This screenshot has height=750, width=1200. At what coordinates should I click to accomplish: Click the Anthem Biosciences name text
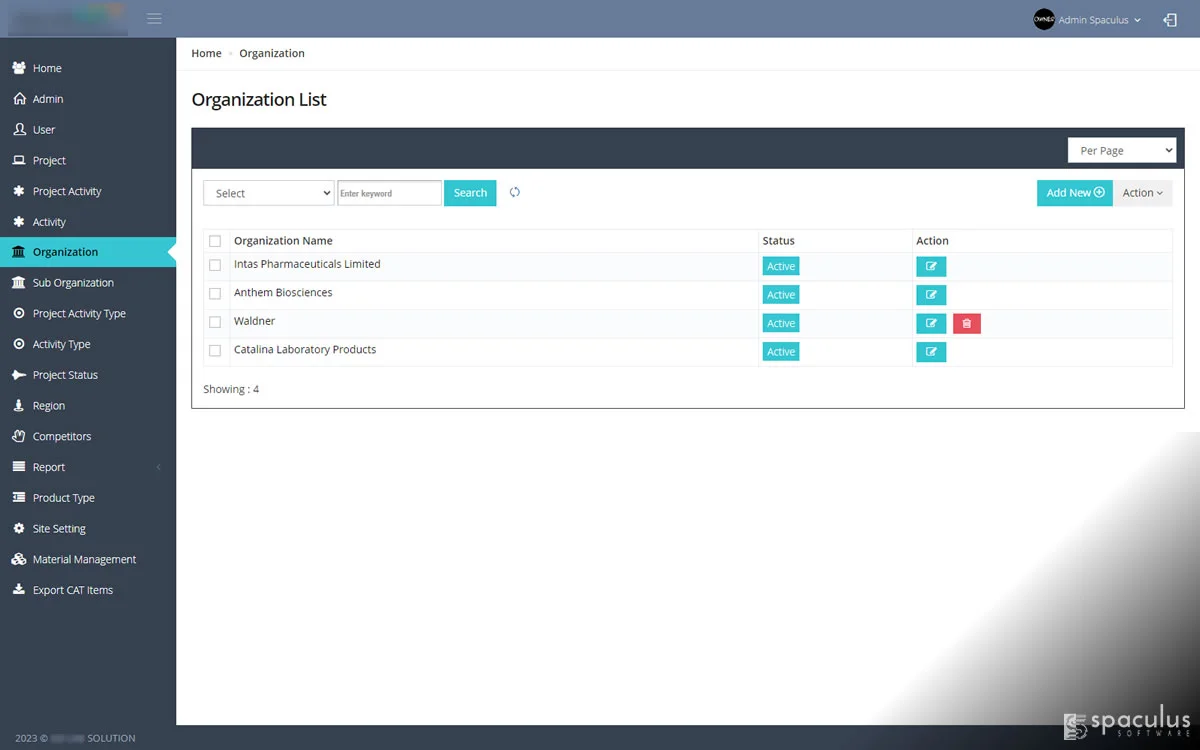(x=283, y=293)
